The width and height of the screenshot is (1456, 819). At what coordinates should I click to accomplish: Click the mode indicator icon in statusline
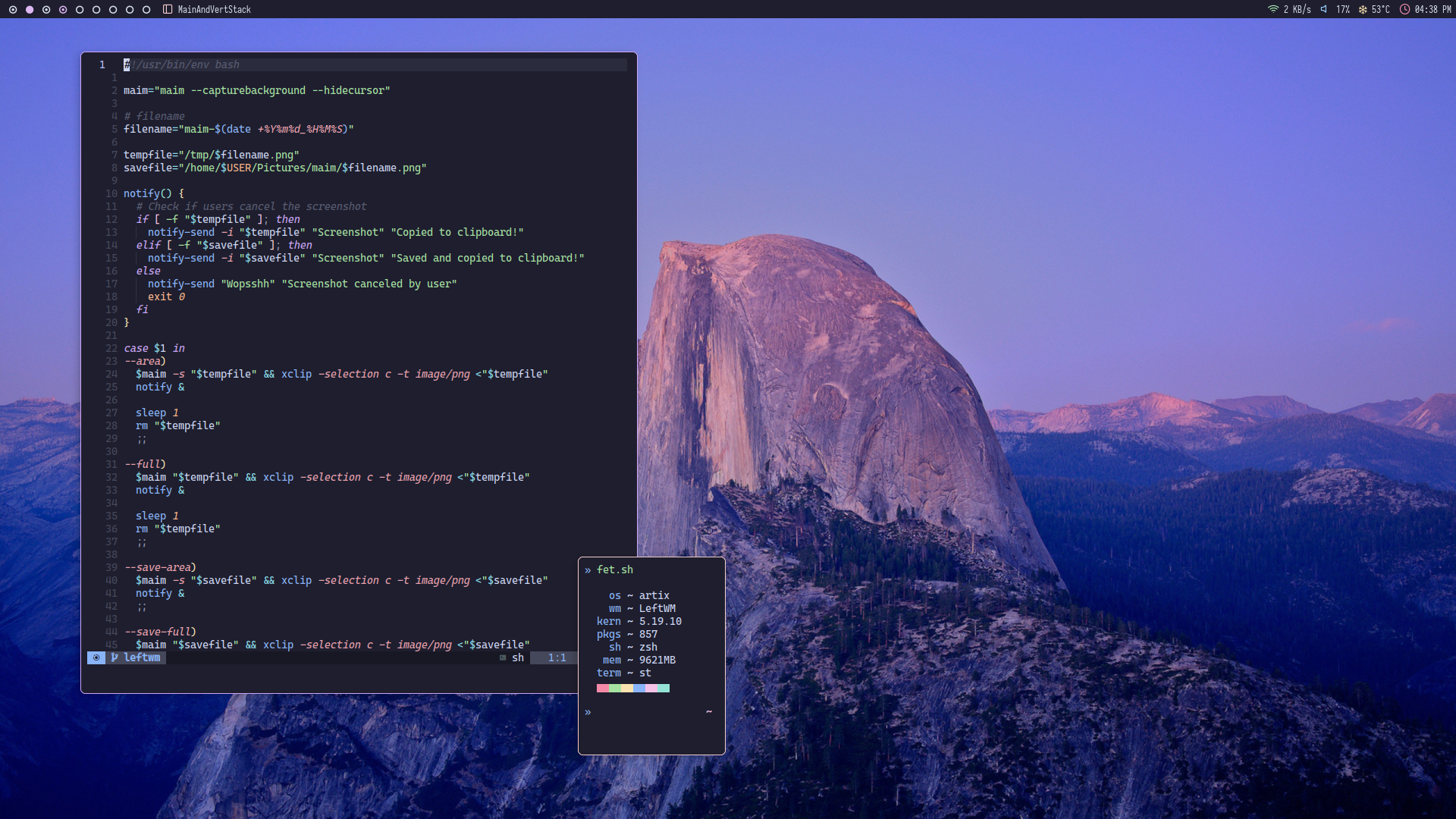pos(96,658)
